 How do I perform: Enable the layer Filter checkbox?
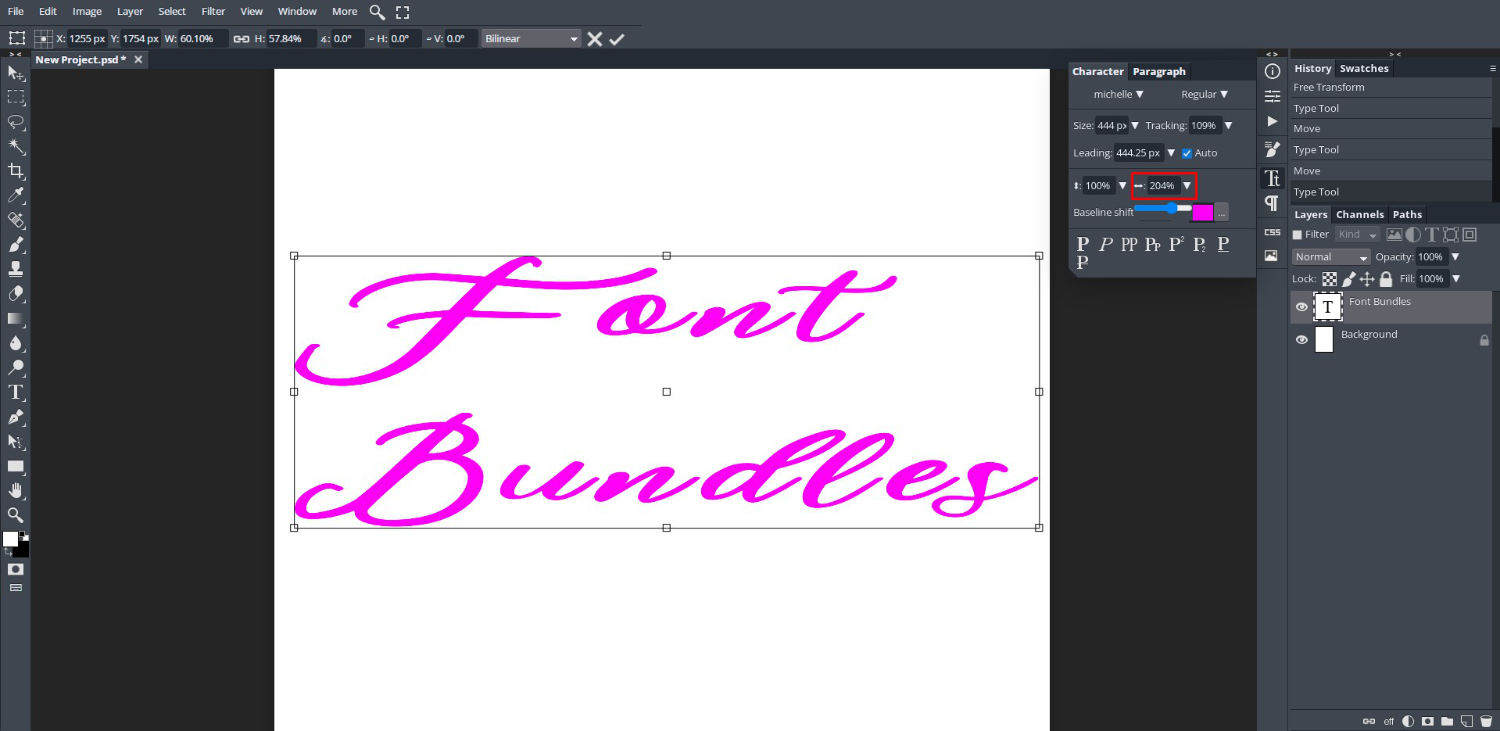pyautogui.click(x=1298, y=235)
